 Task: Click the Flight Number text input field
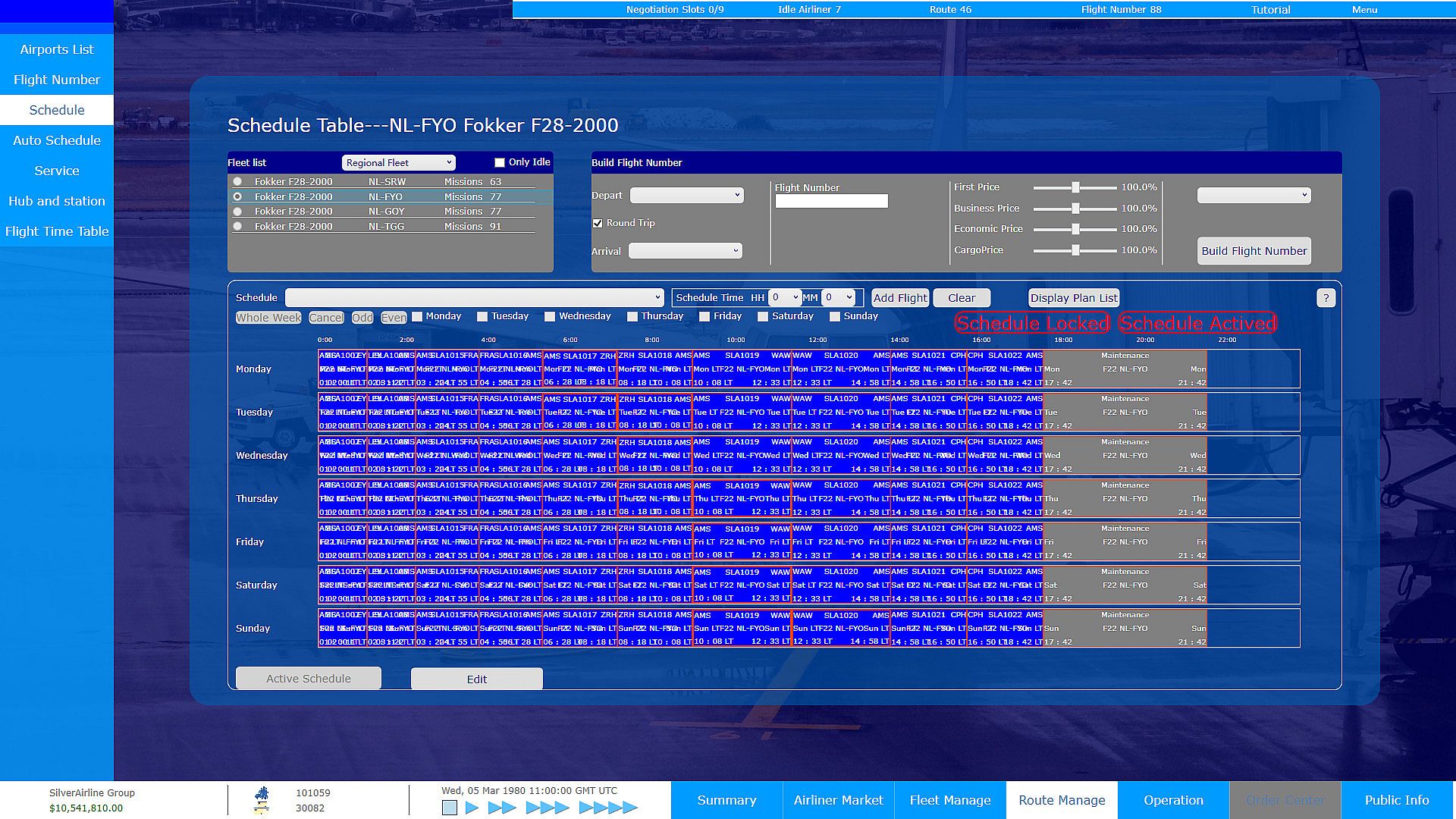pyautogui.click(x=831, y=201)
